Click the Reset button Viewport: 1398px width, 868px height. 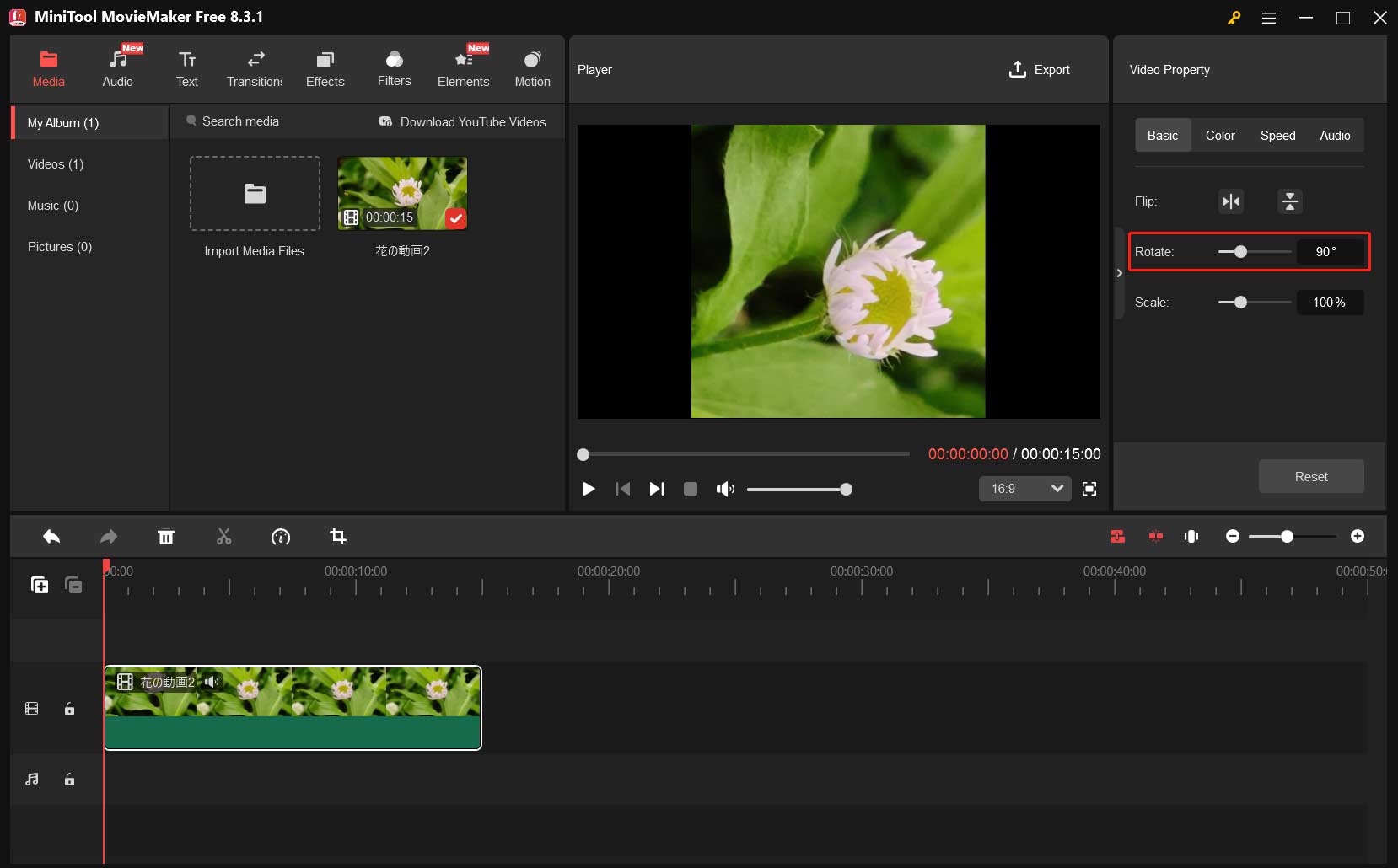pyautogui.click(x=1310, y=477)
